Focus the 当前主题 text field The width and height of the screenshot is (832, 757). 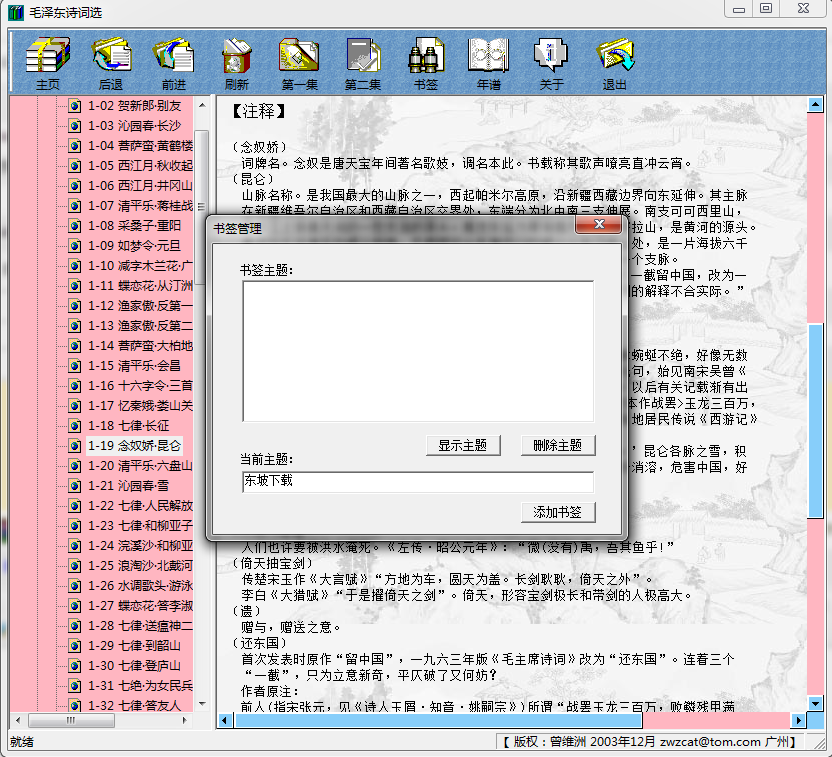pyautogui.click(x=418, y=482)
